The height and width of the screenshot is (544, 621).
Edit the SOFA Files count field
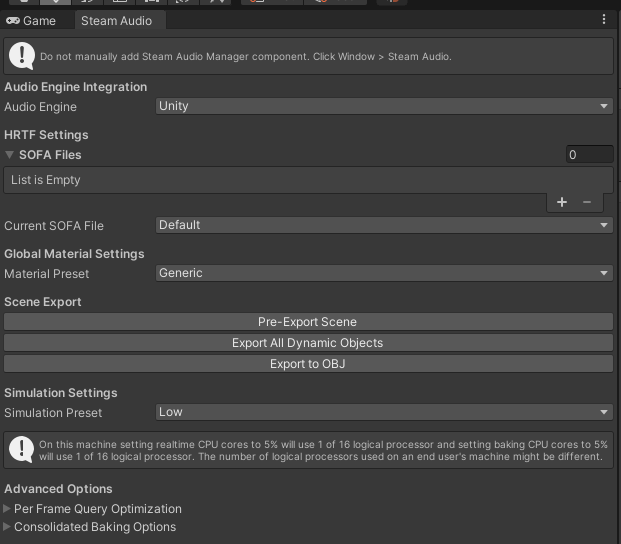(589, 154)
